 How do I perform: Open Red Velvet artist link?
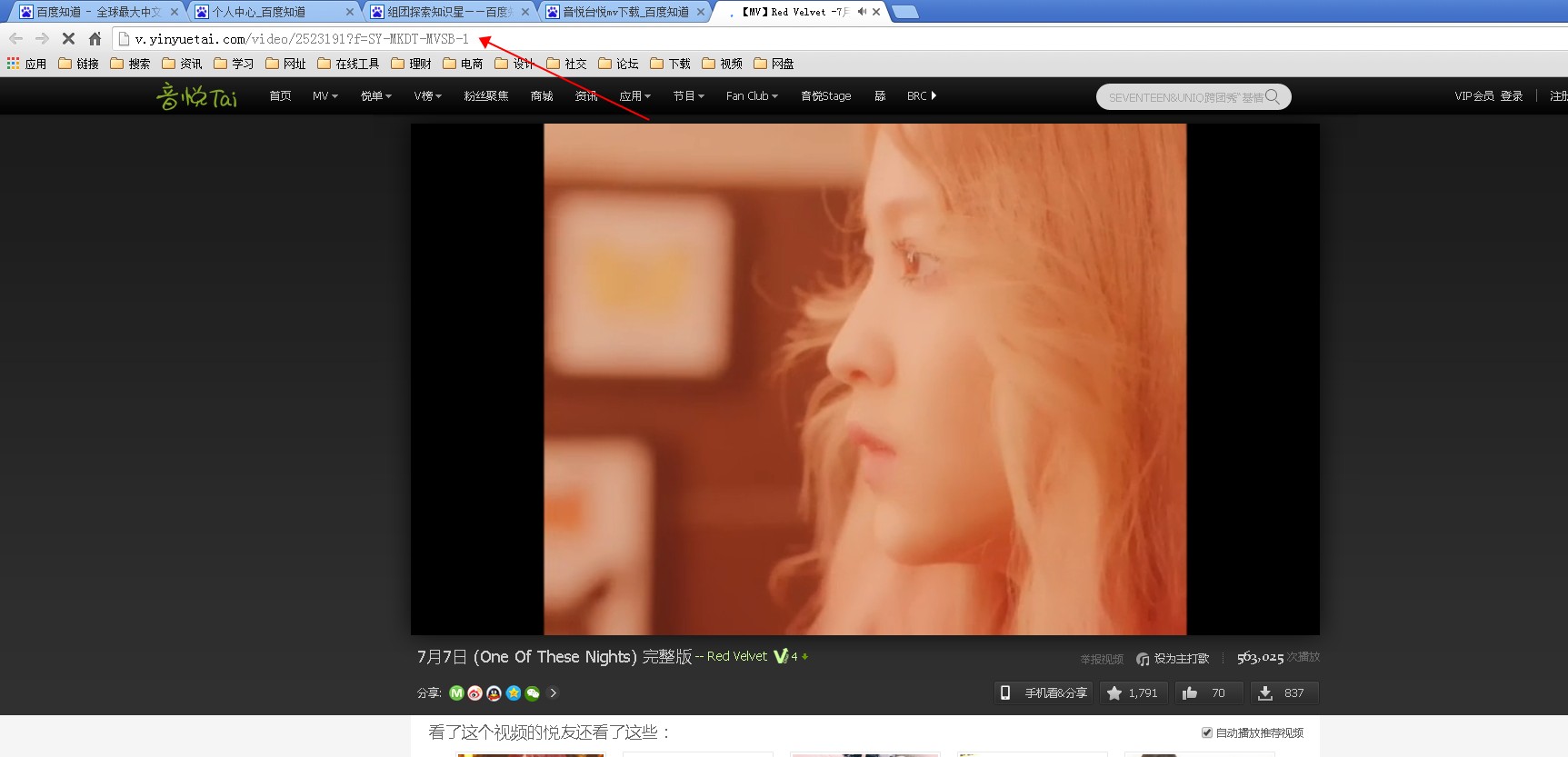737,656
